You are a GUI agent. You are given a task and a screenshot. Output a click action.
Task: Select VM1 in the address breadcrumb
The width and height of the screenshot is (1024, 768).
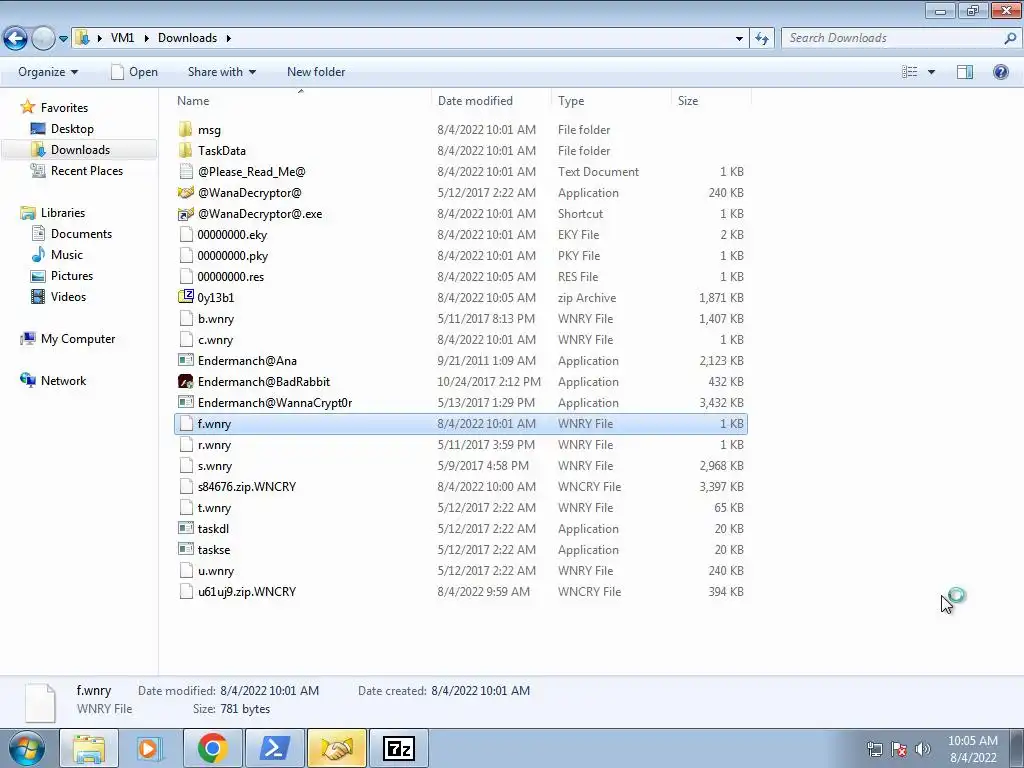tap(122, 38)
